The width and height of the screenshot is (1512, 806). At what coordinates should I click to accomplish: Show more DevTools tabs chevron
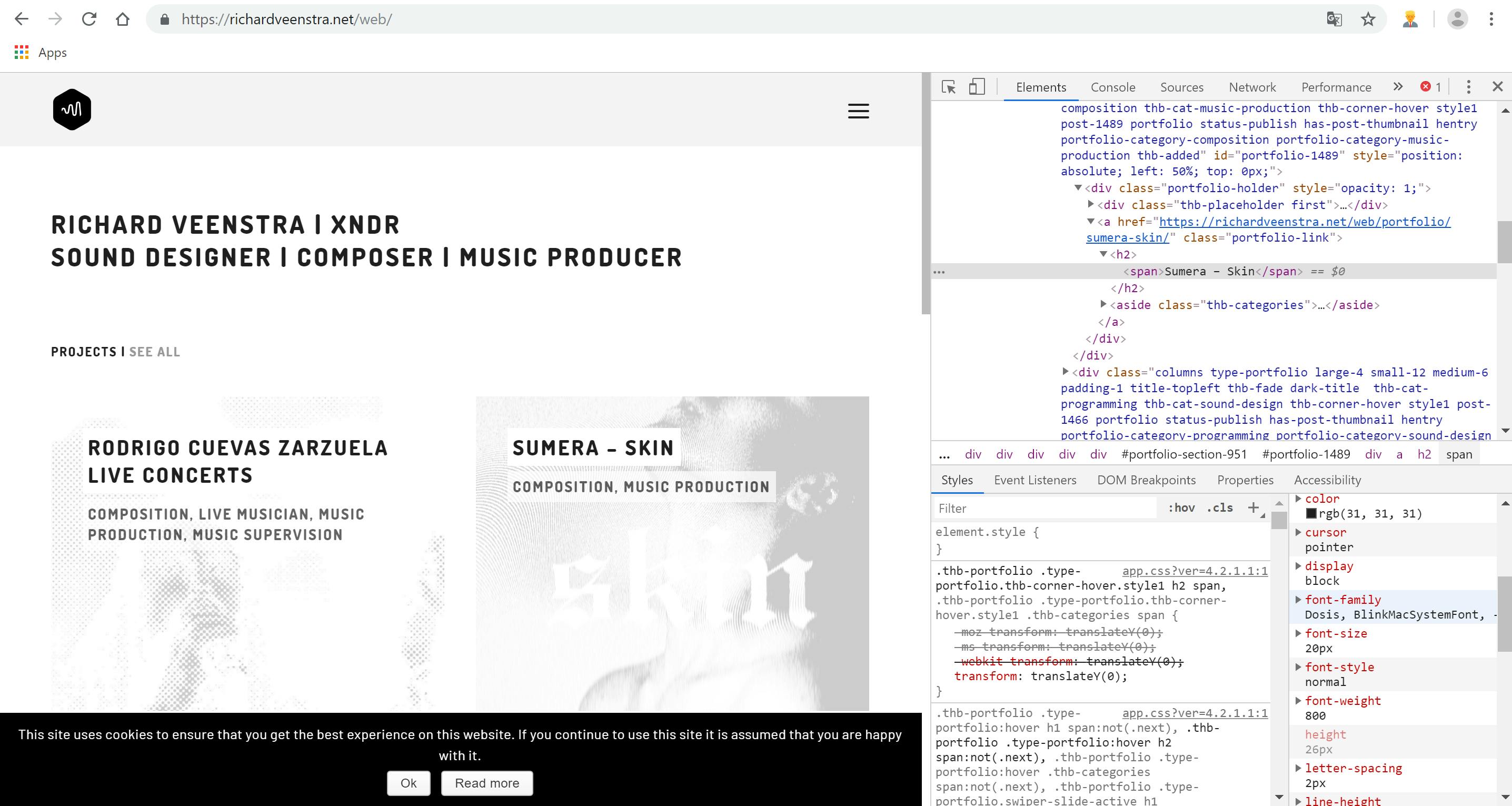click(1398, 87)
